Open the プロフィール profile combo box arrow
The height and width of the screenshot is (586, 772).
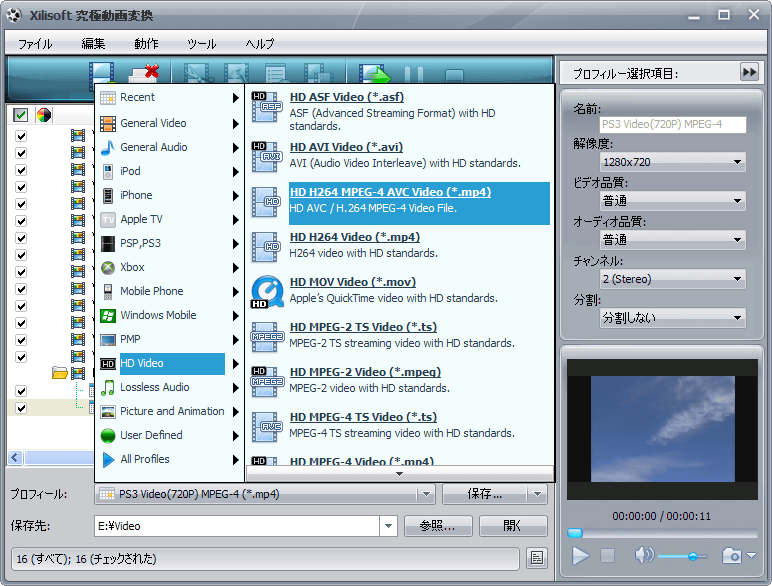pos(426,494)
